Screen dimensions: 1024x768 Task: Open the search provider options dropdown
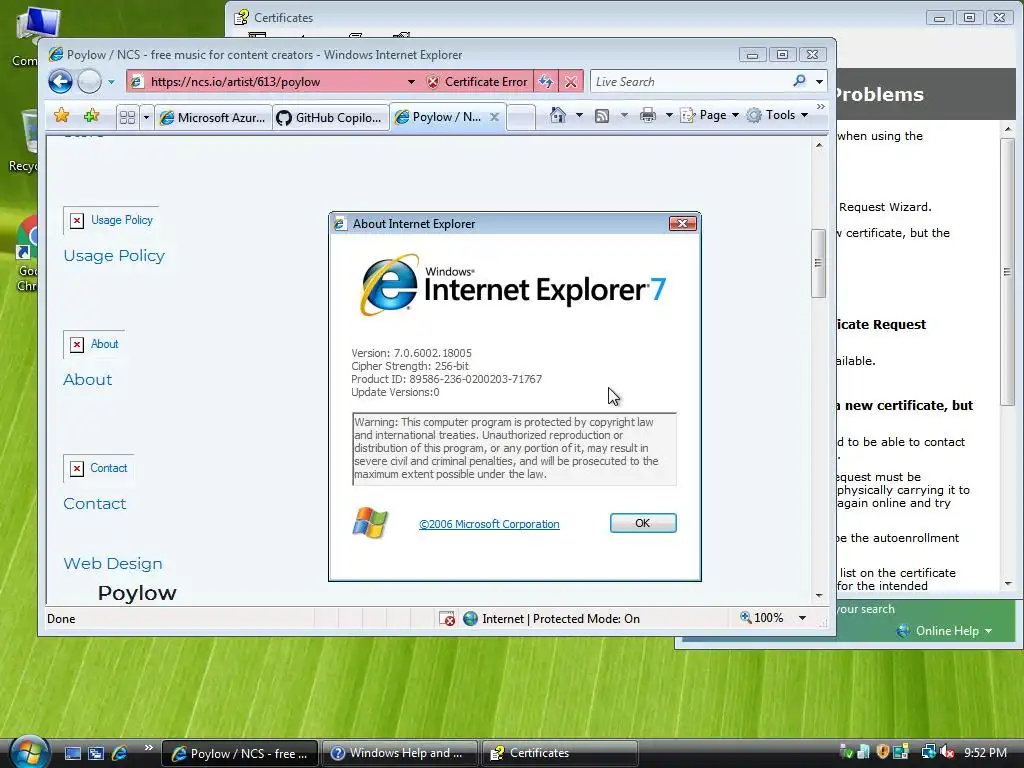(x=819, y=82)
